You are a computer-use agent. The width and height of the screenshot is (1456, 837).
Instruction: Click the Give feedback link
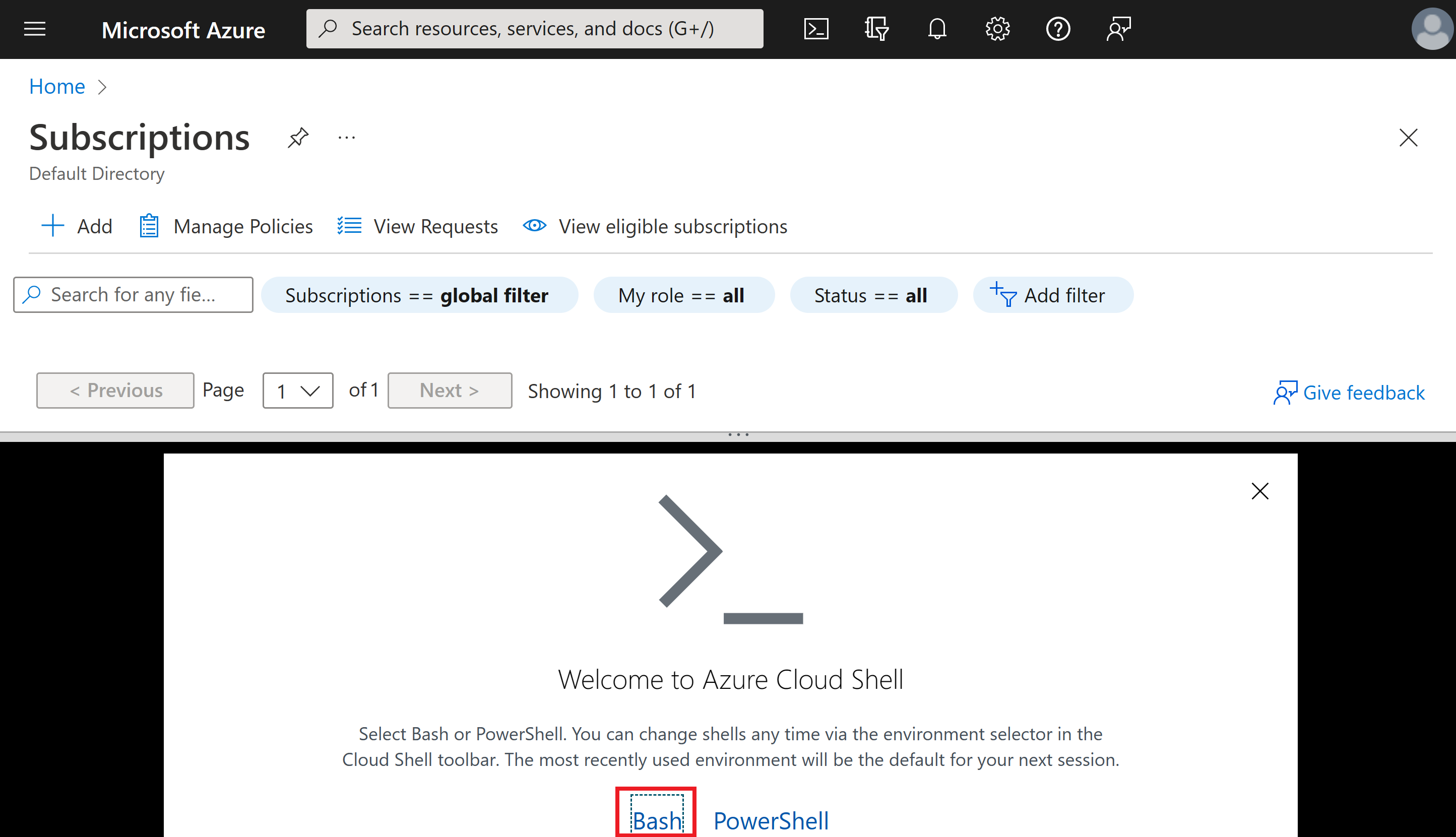[1349, 393]
